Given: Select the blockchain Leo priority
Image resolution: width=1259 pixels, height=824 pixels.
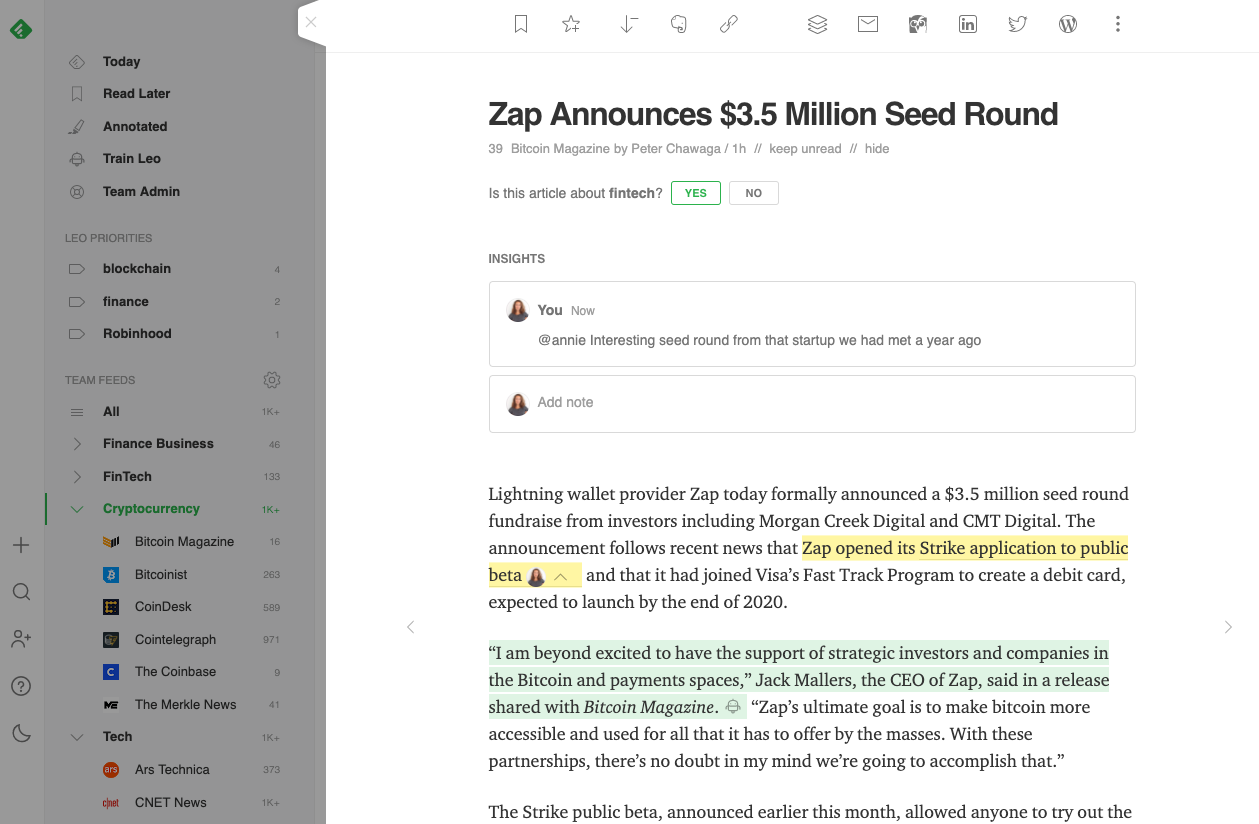Looking at the screenshot, I should [x=137, y=269].
